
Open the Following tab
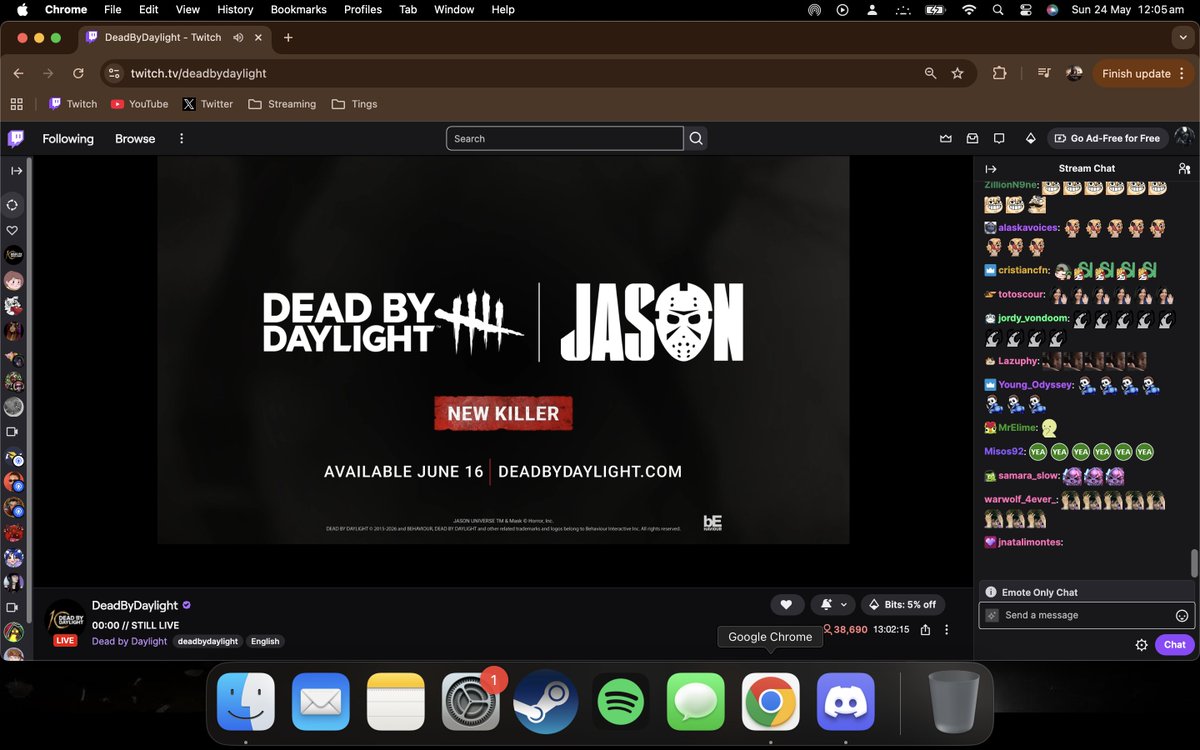pyautogui.click(x=68, y=138)
